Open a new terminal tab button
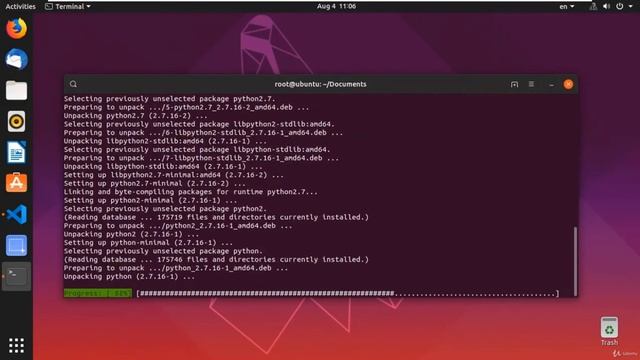This screenshot has height=360, width=640. 514,84
